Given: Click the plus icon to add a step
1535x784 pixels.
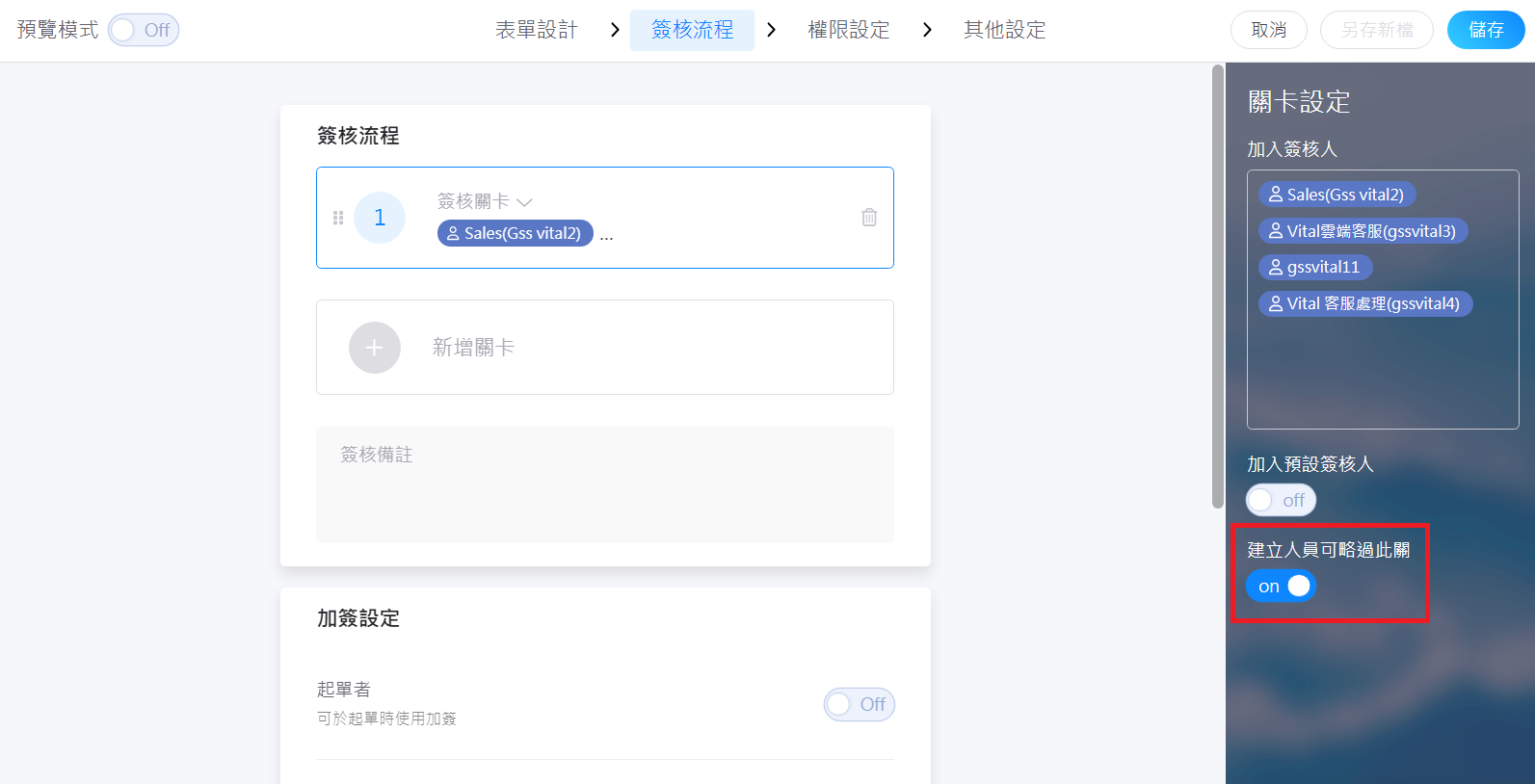Looking at the screenshot, I should coord(375,348).
